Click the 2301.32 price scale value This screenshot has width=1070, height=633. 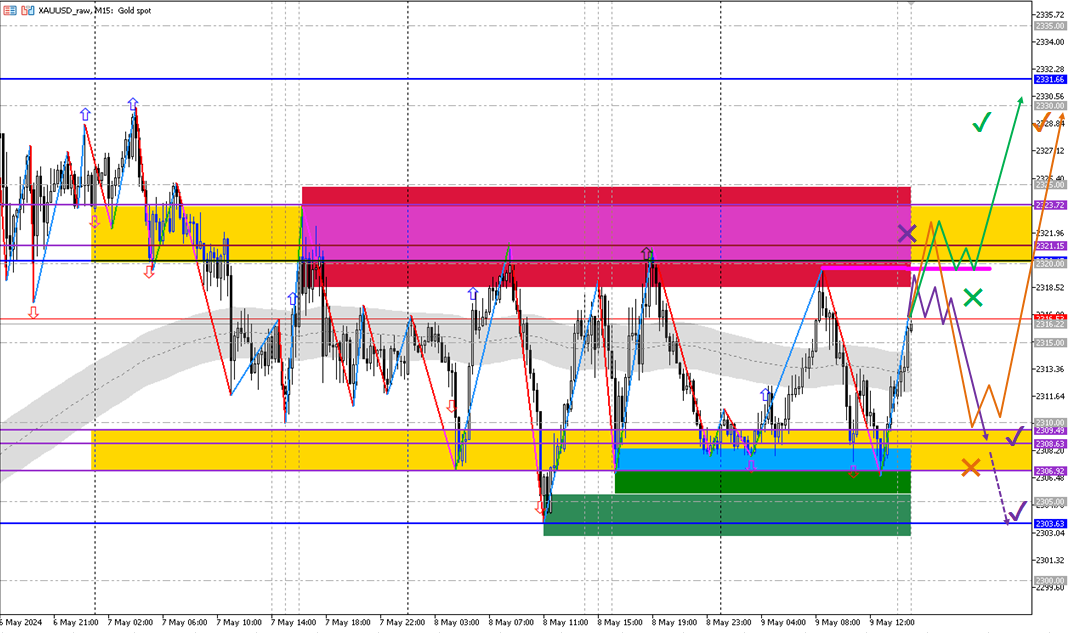pos(1050,560)
